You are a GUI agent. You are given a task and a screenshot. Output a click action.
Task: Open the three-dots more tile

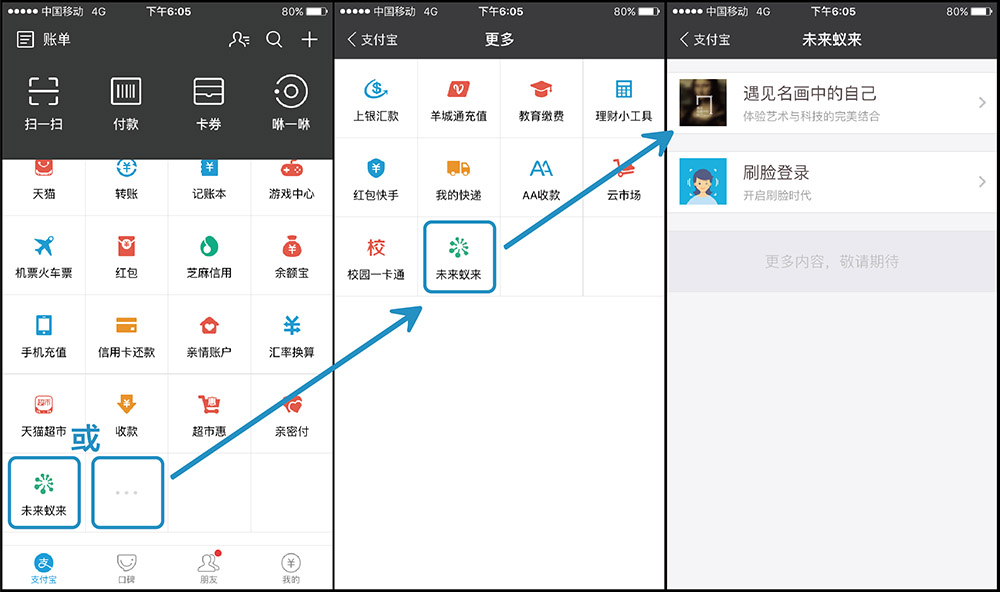pos(128,493)
